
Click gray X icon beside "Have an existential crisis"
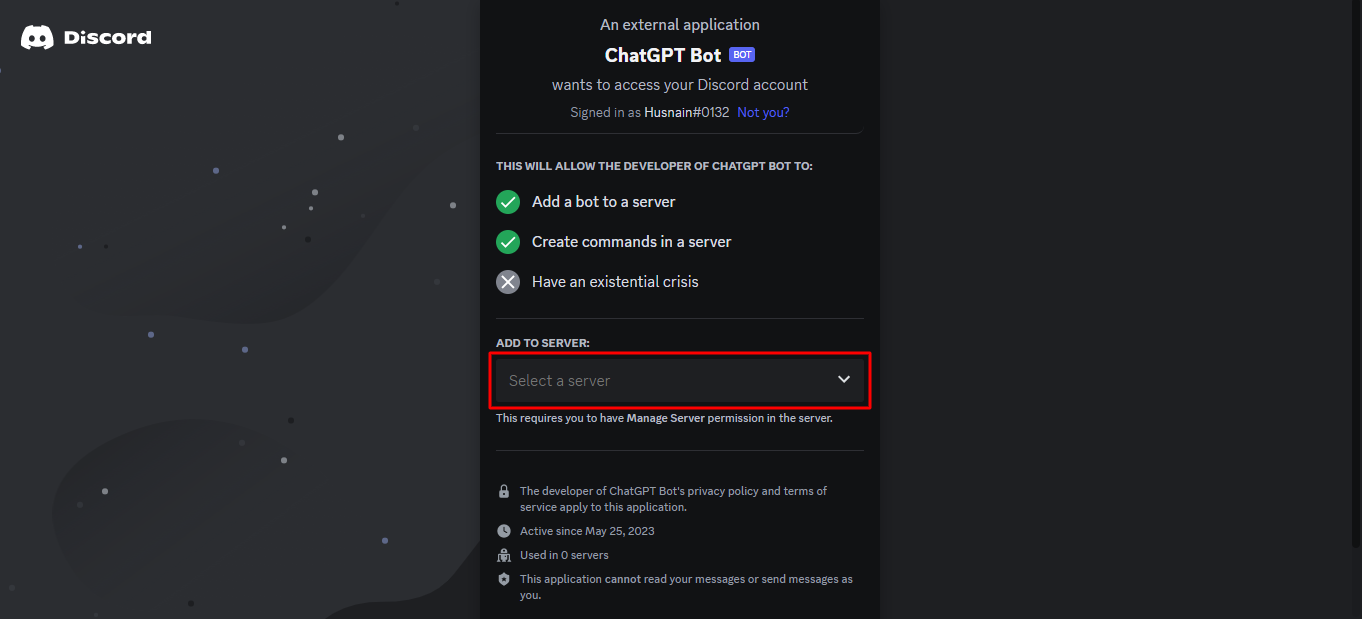pos(508,282)
